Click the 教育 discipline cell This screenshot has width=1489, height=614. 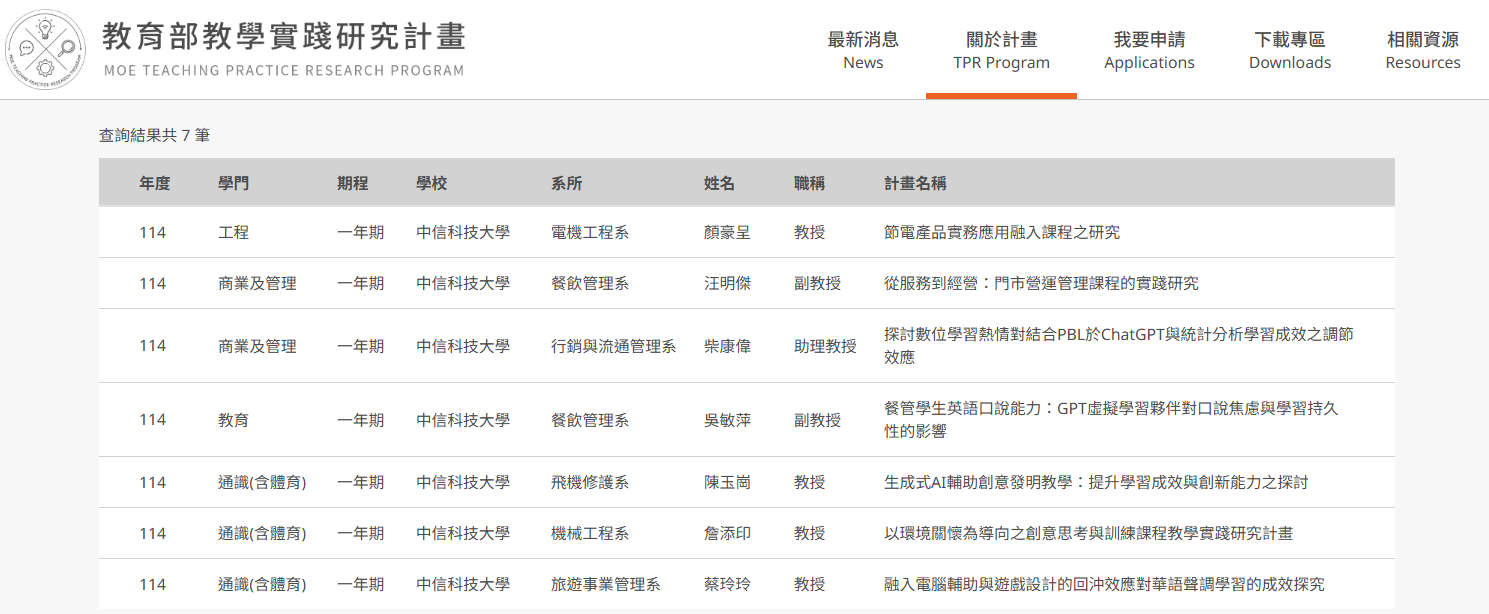[234, 420]
